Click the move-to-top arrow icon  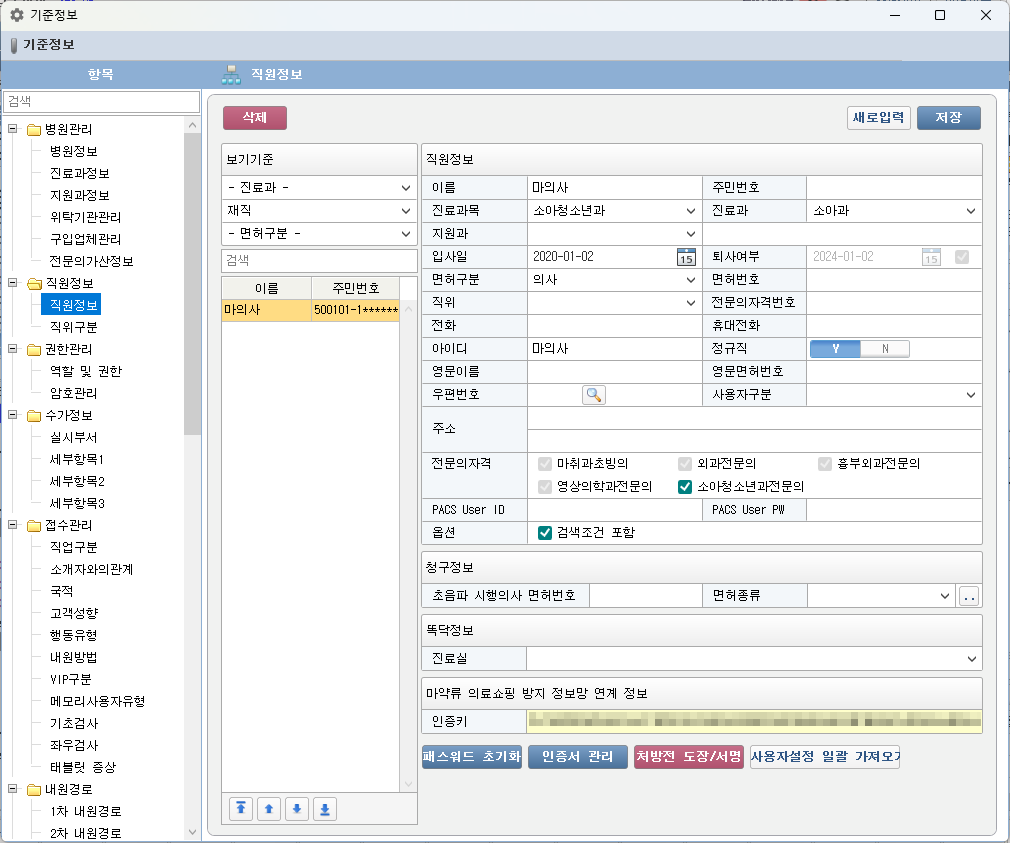(241, 809)
